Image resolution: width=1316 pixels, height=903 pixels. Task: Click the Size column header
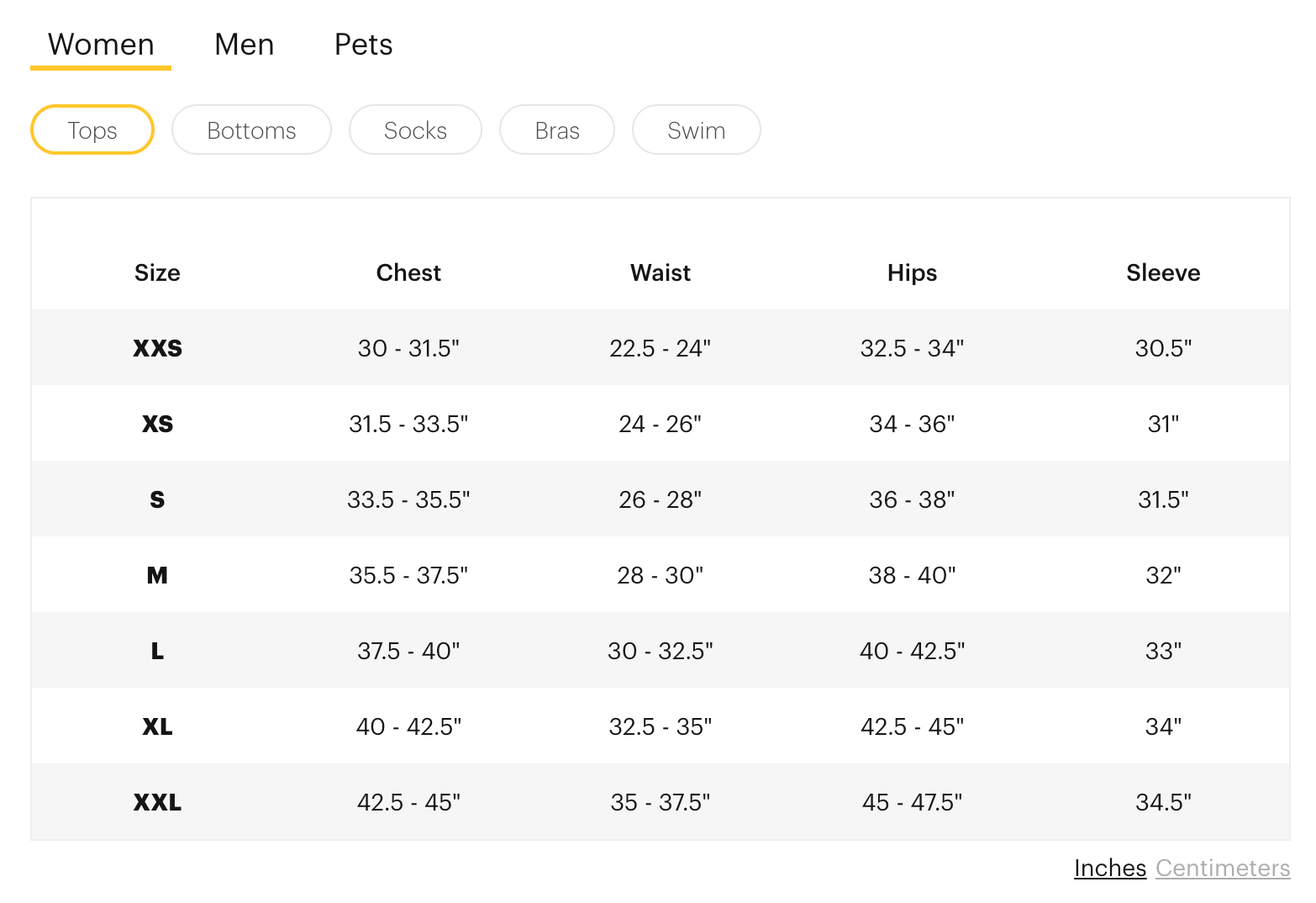pyautogui.click(x=157, y=272)
